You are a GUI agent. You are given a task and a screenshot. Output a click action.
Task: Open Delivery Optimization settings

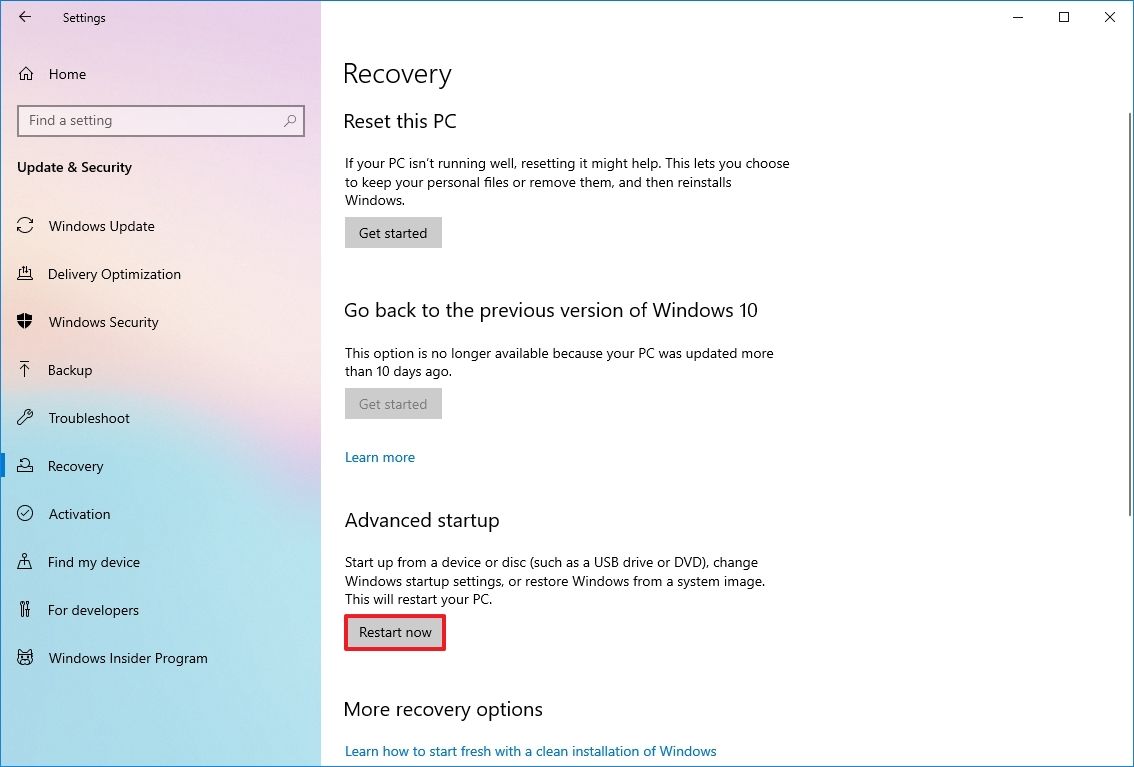[x=114, y=274]
